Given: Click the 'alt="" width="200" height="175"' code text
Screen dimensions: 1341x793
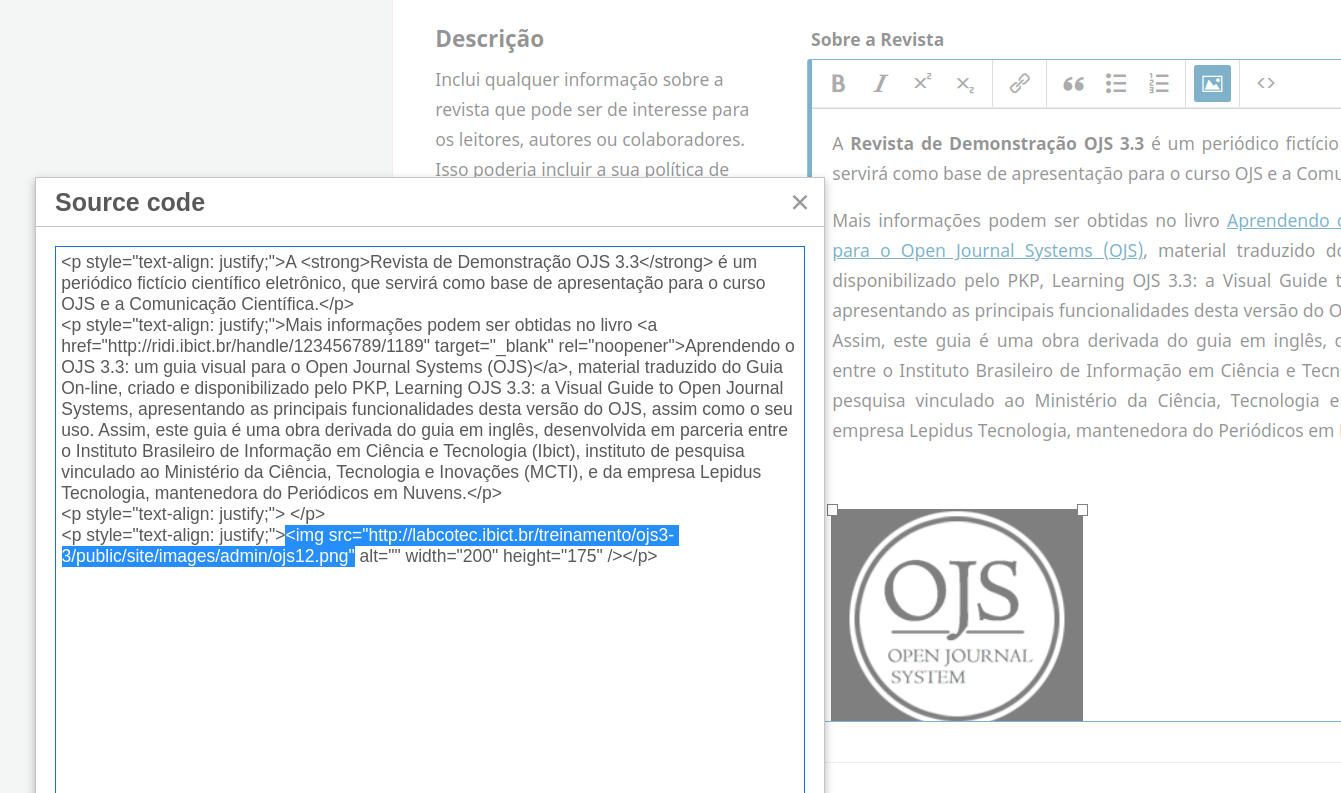Looking at the screenshot, I should pos(481,557).
